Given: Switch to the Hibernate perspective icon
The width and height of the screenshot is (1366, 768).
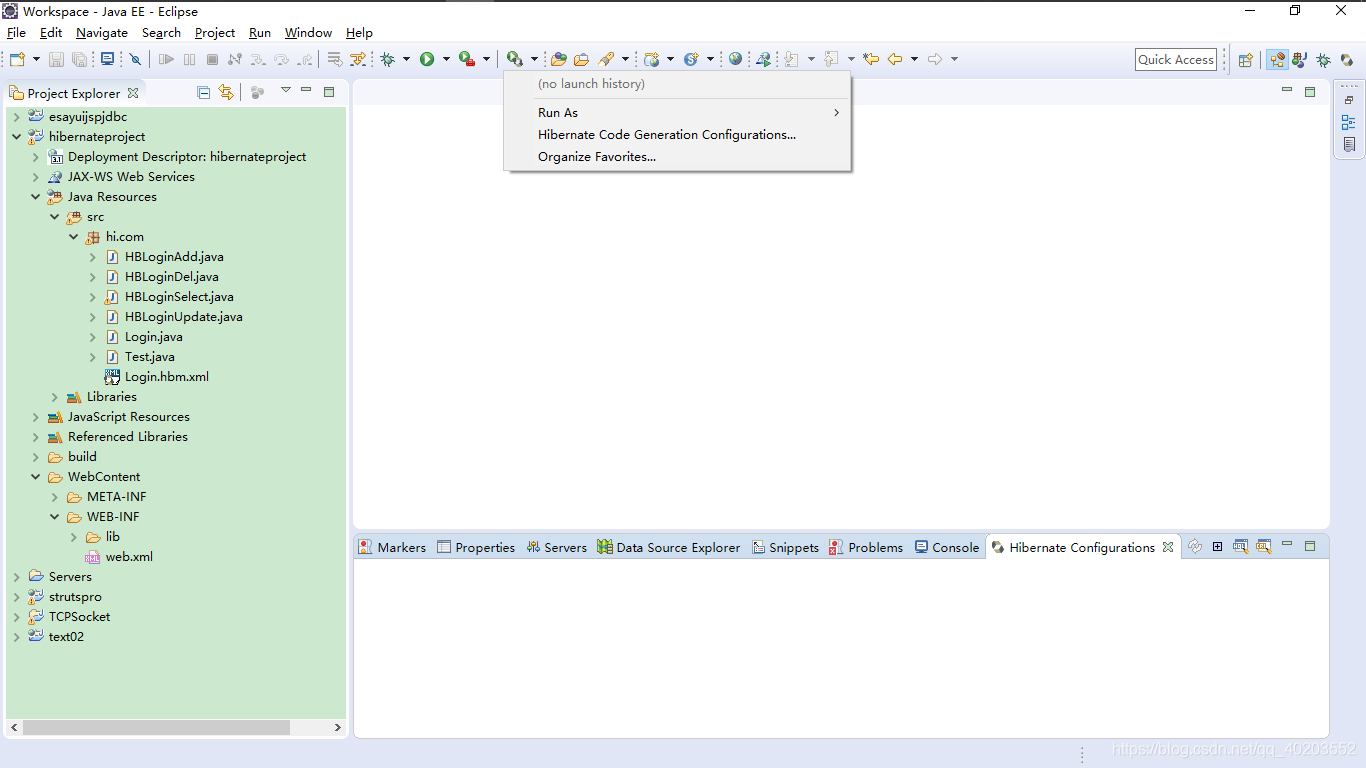Looking at the screenshot, I should coord(1347,60).
